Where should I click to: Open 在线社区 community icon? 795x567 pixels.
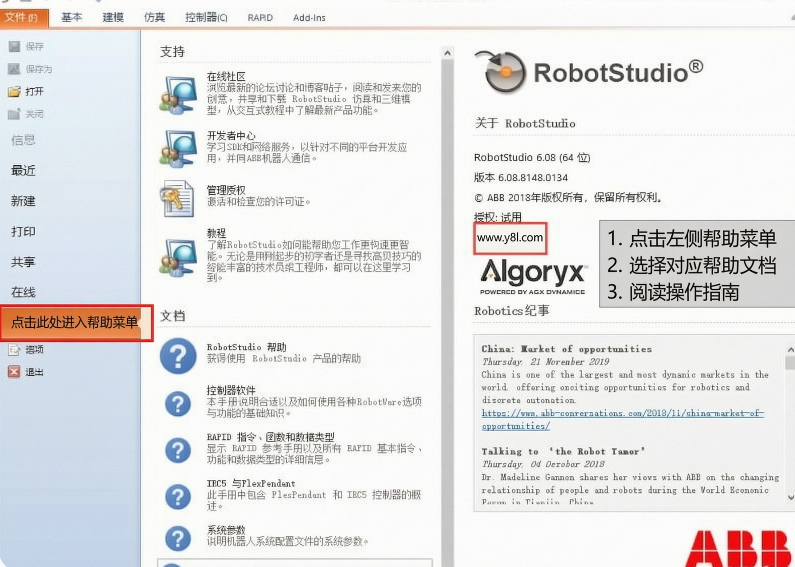177,95
